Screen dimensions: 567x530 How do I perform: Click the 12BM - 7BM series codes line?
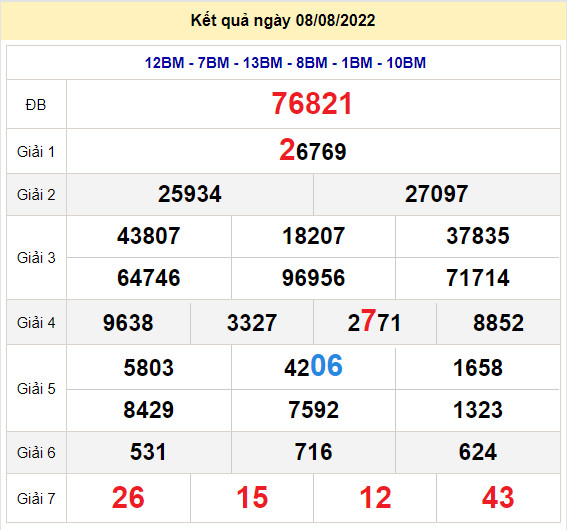pyautogui.click(x=285, y=63)
